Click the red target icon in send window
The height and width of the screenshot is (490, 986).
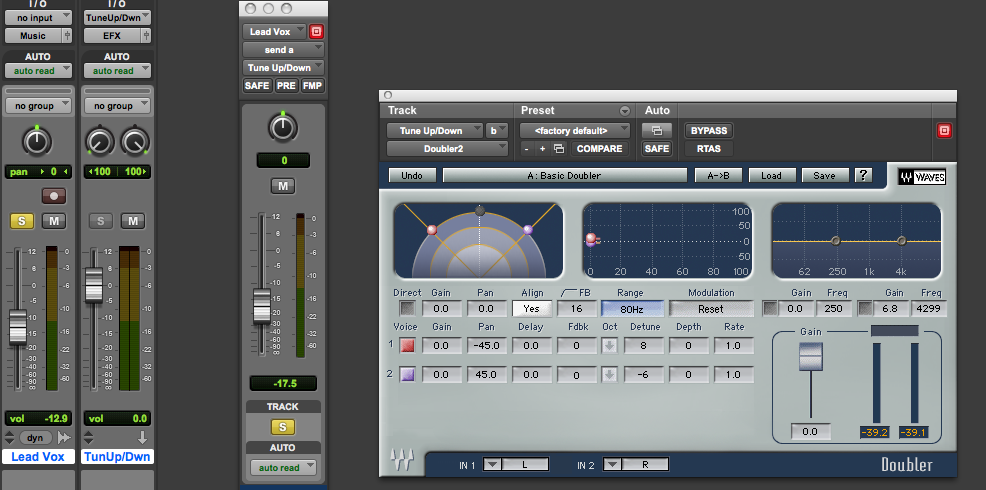tap(317, 31)
